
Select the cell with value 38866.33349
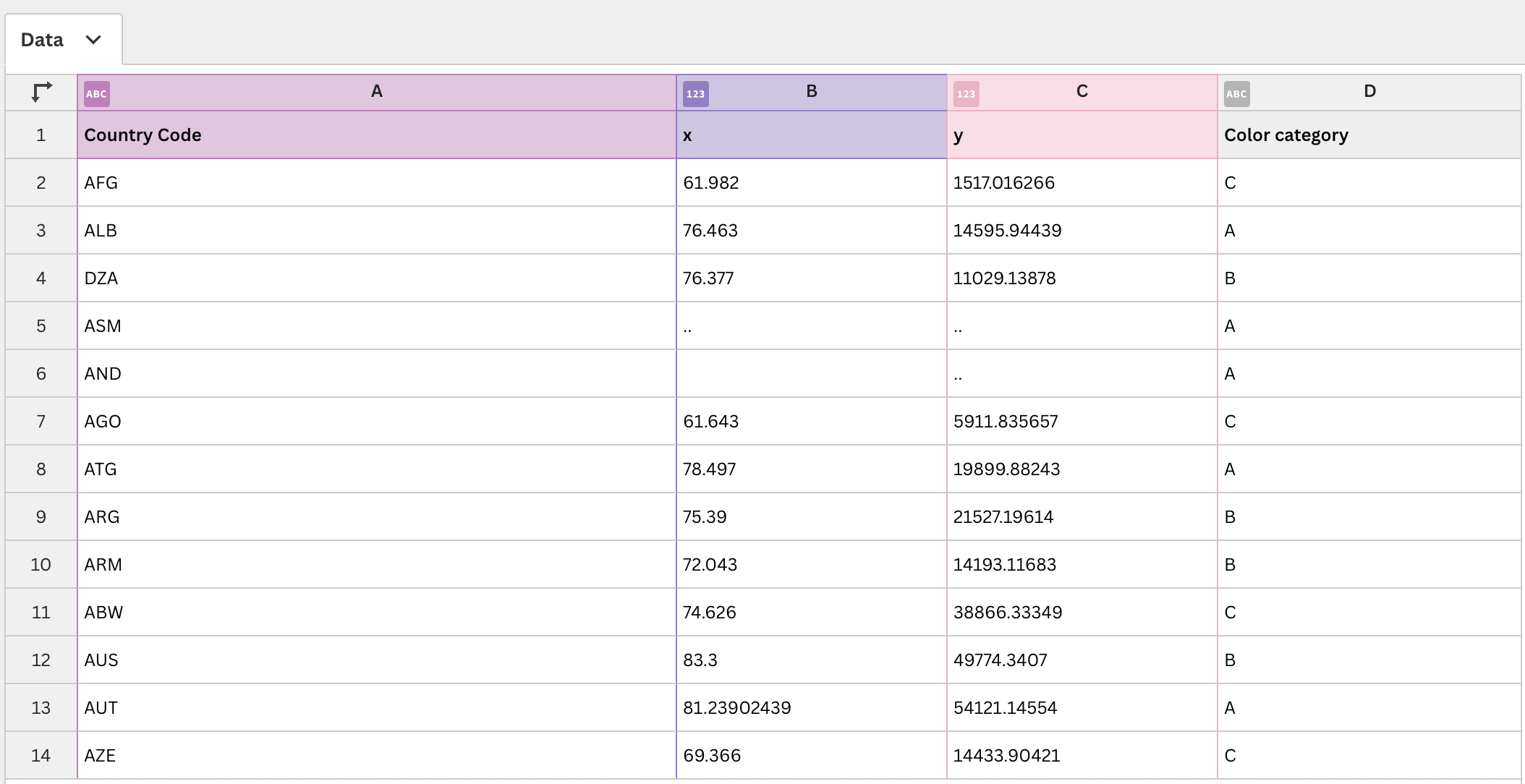coord(1082,613)
